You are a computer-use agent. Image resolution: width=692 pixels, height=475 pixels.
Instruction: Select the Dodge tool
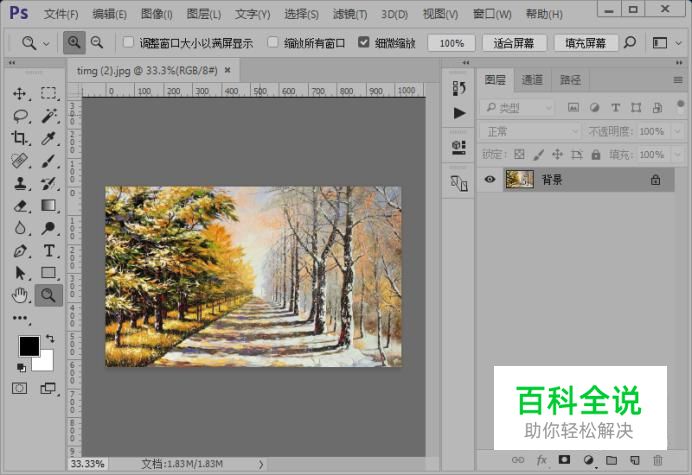click(x=48, y=228)
